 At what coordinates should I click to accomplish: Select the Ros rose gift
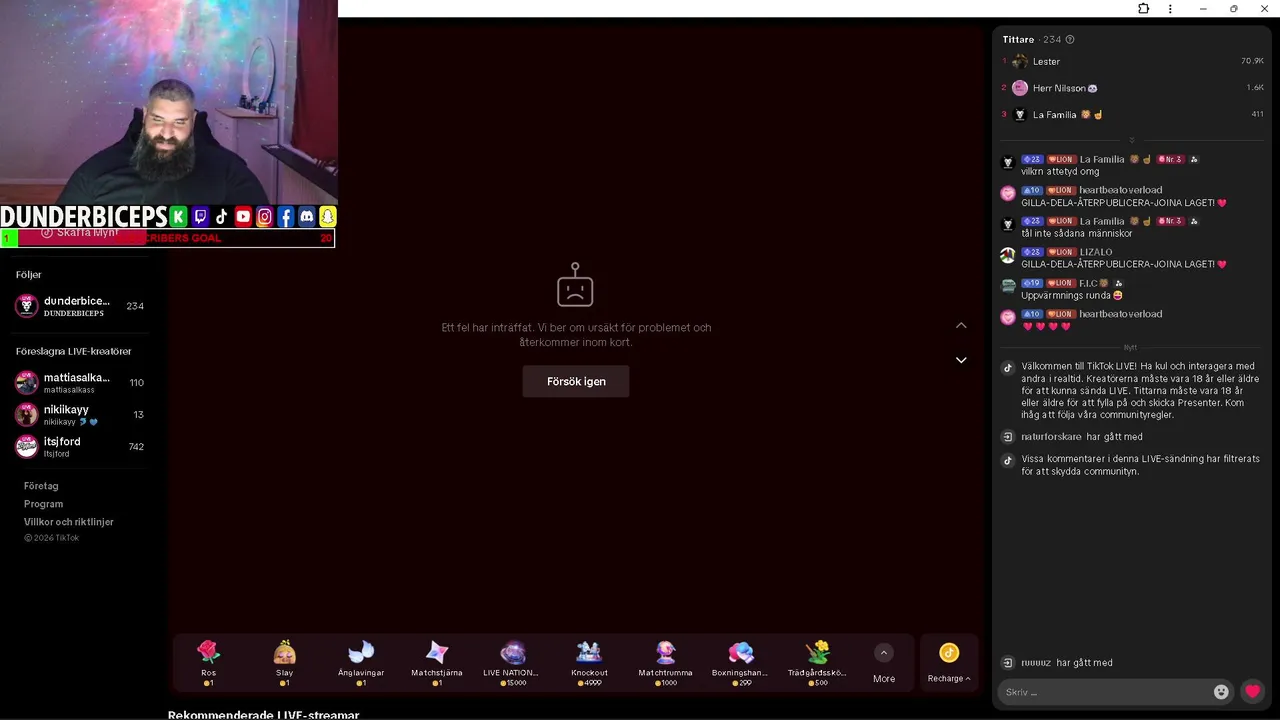[x=208, y=663]
